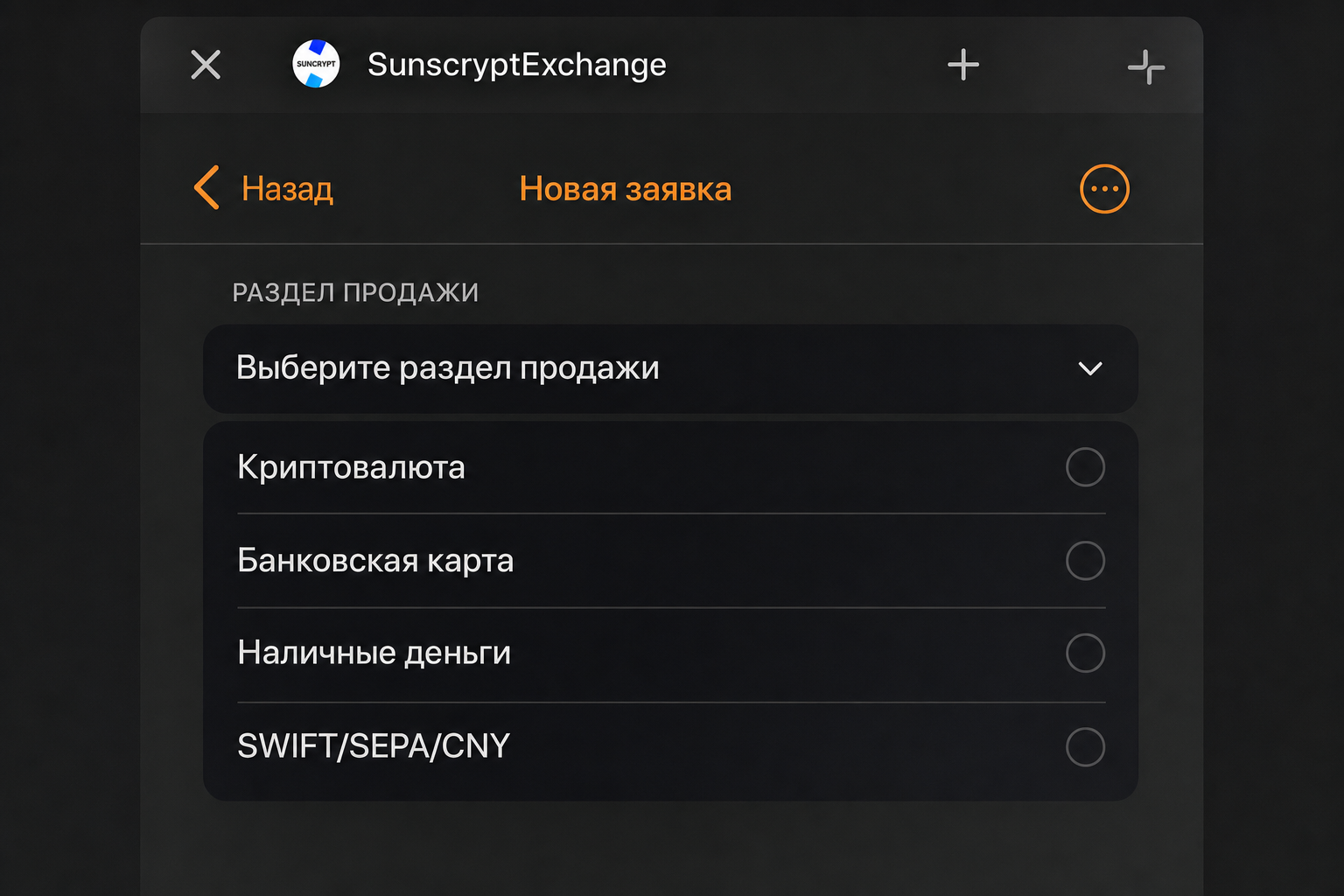Choose the Наличные деньги option label
The height and width of the screenshot is (896, 1344).
(374, 653)
